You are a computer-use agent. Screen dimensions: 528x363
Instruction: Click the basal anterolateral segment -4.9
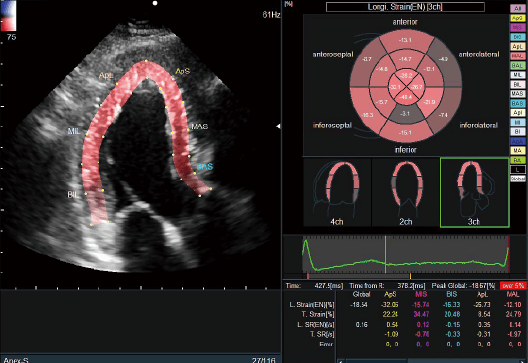tap(444, 59)
